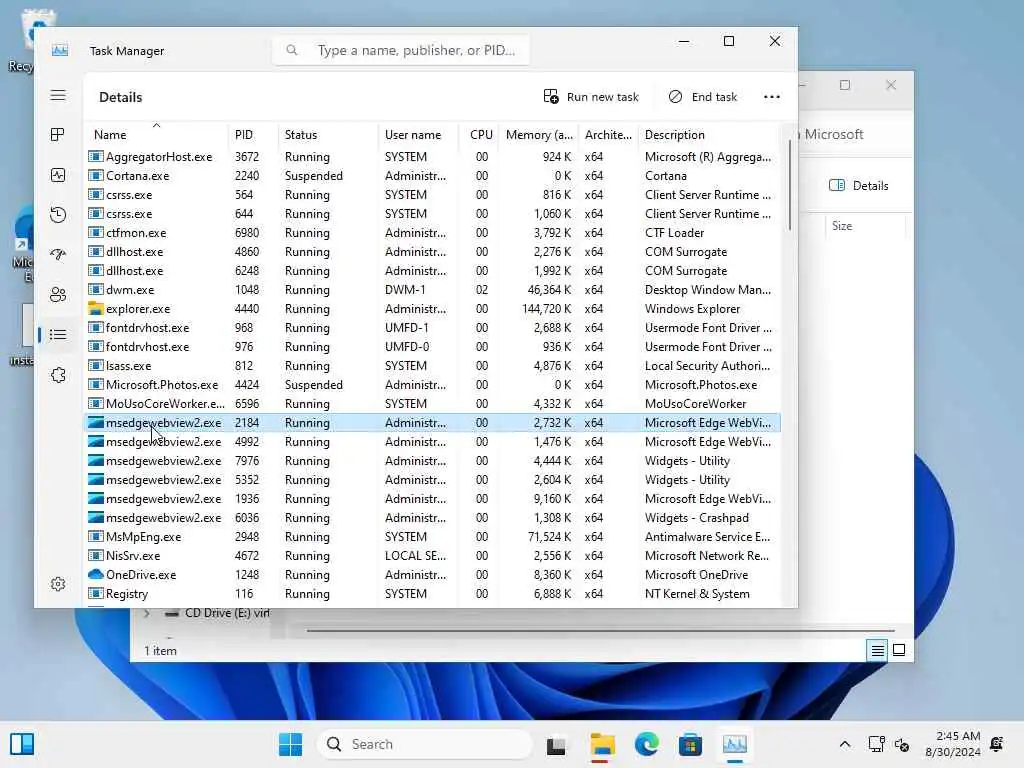The width and height of the screenshot is (1024, 768).
Task: Select msedgewebview2.exe with PID 4992
Action: 433,441
